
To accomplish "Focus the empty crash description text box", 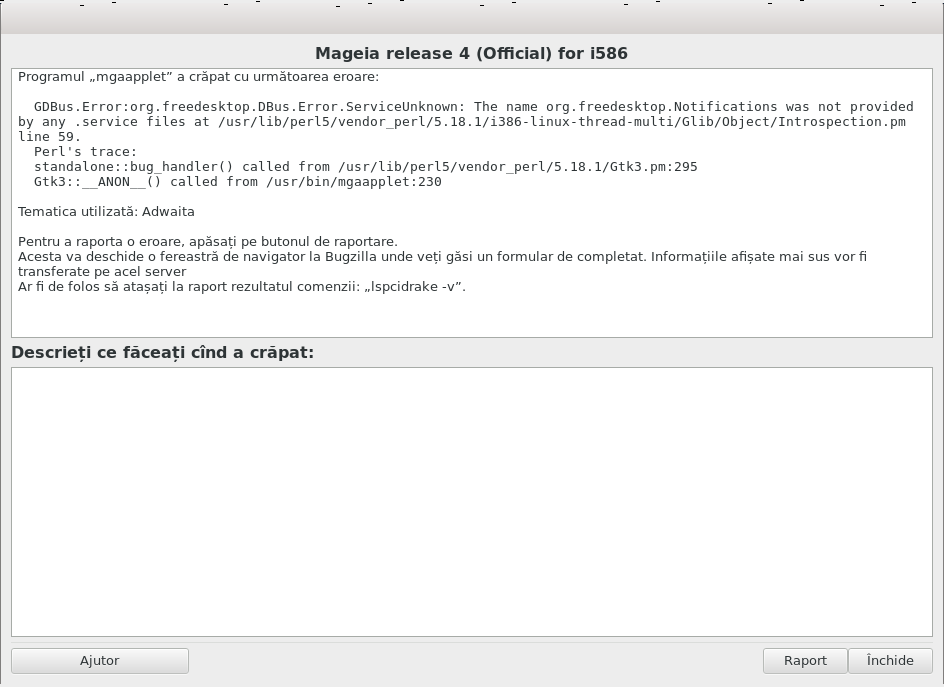I will 472,502.
